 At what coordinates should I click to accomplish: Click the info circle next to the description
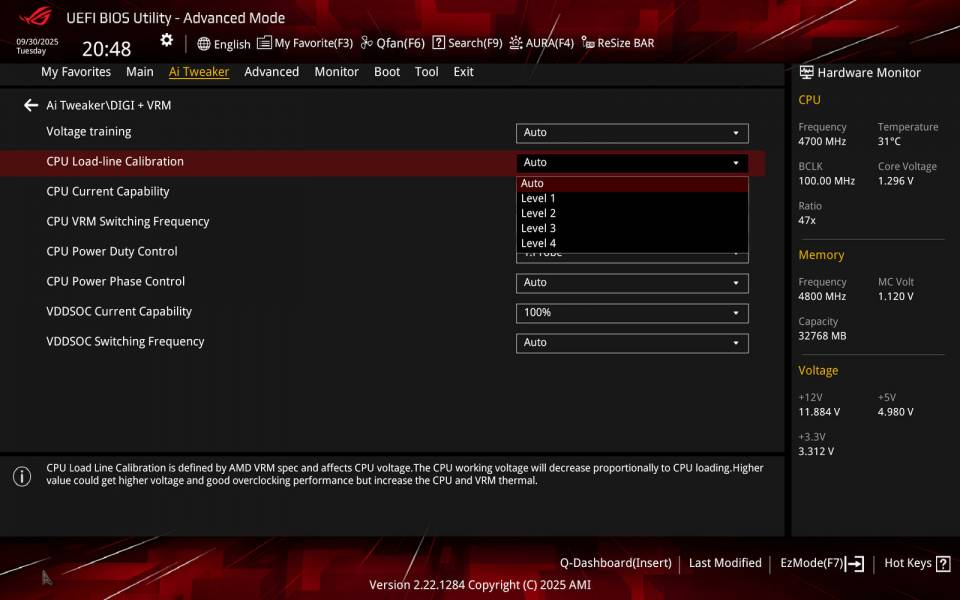click(20, 477)
